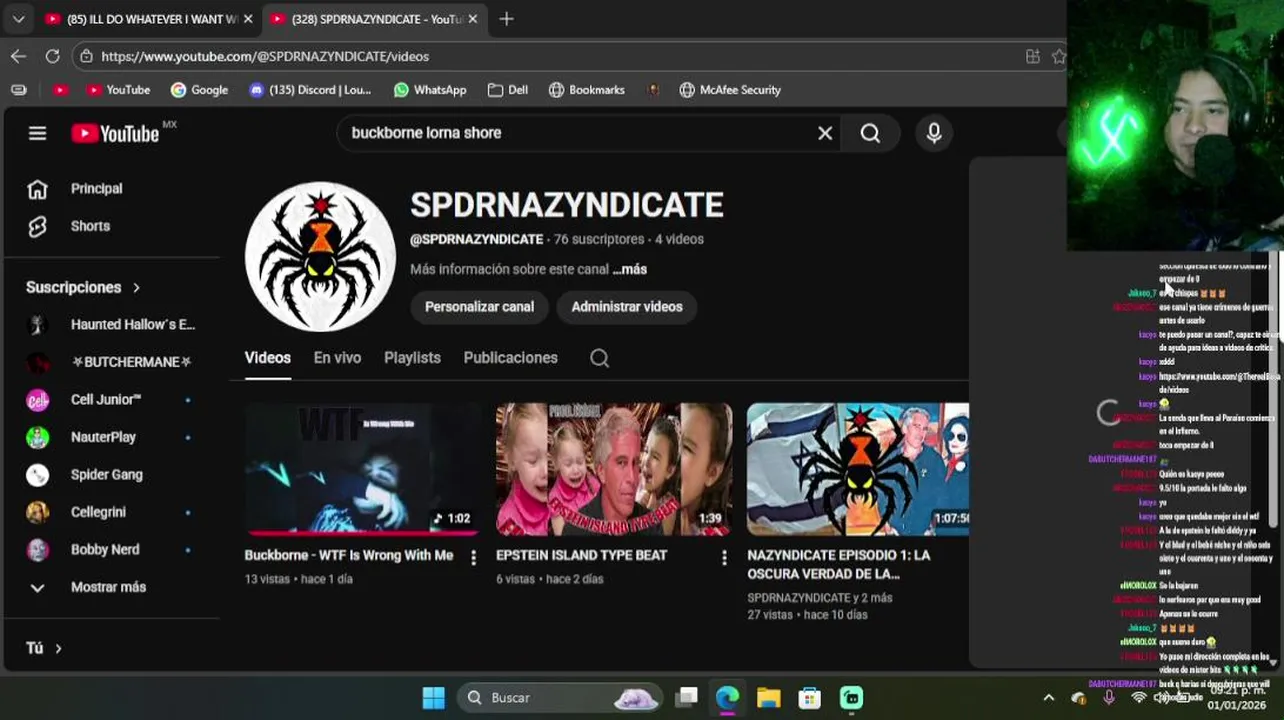This screenshot has width=1284, height=720.
Task: Click Personalizar canal button
Action: point(479,307)
